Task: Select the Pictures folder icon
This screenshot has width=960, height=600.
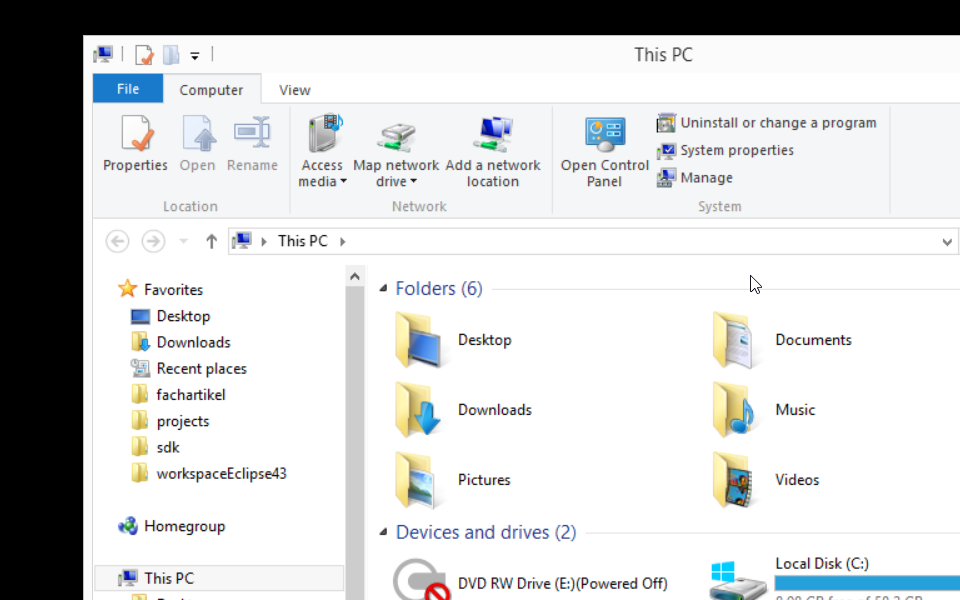Action: pyautogui.click(x=416, y=480)
